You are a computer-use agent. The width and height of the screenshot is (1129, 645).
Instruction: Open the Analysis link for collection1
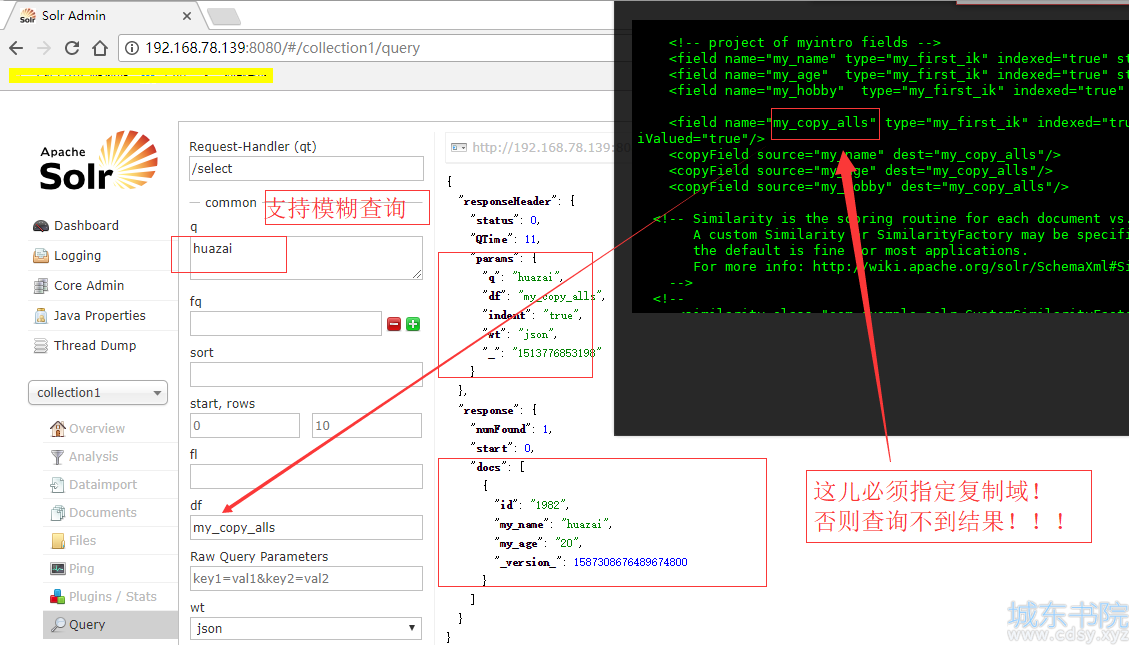(94, 457)
